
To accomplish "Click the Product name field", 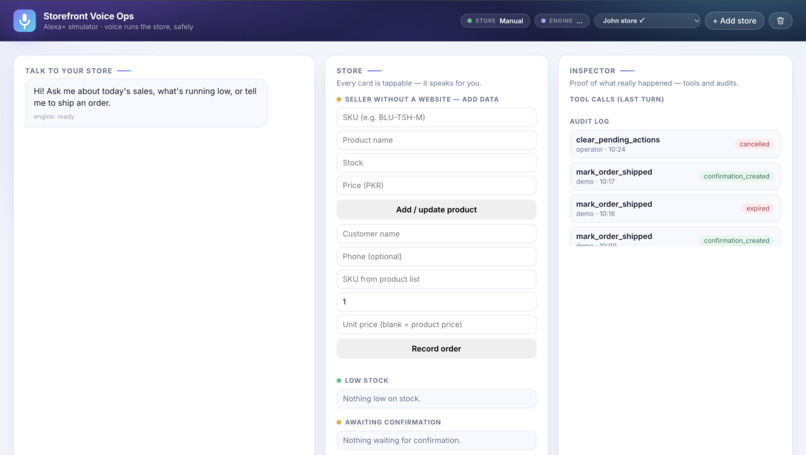I will coord(436,140).
